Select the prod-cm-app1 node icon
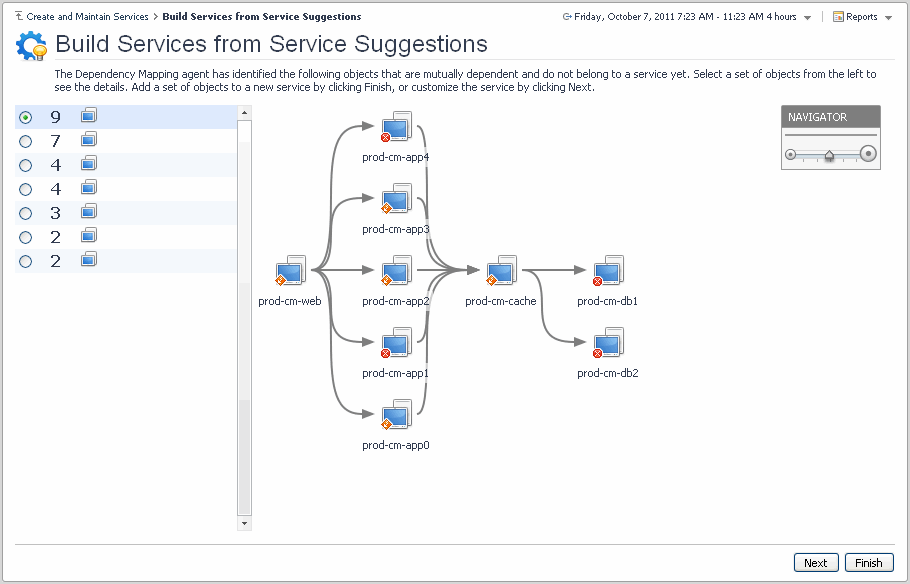The image size is (910, 584). point(396,343)
